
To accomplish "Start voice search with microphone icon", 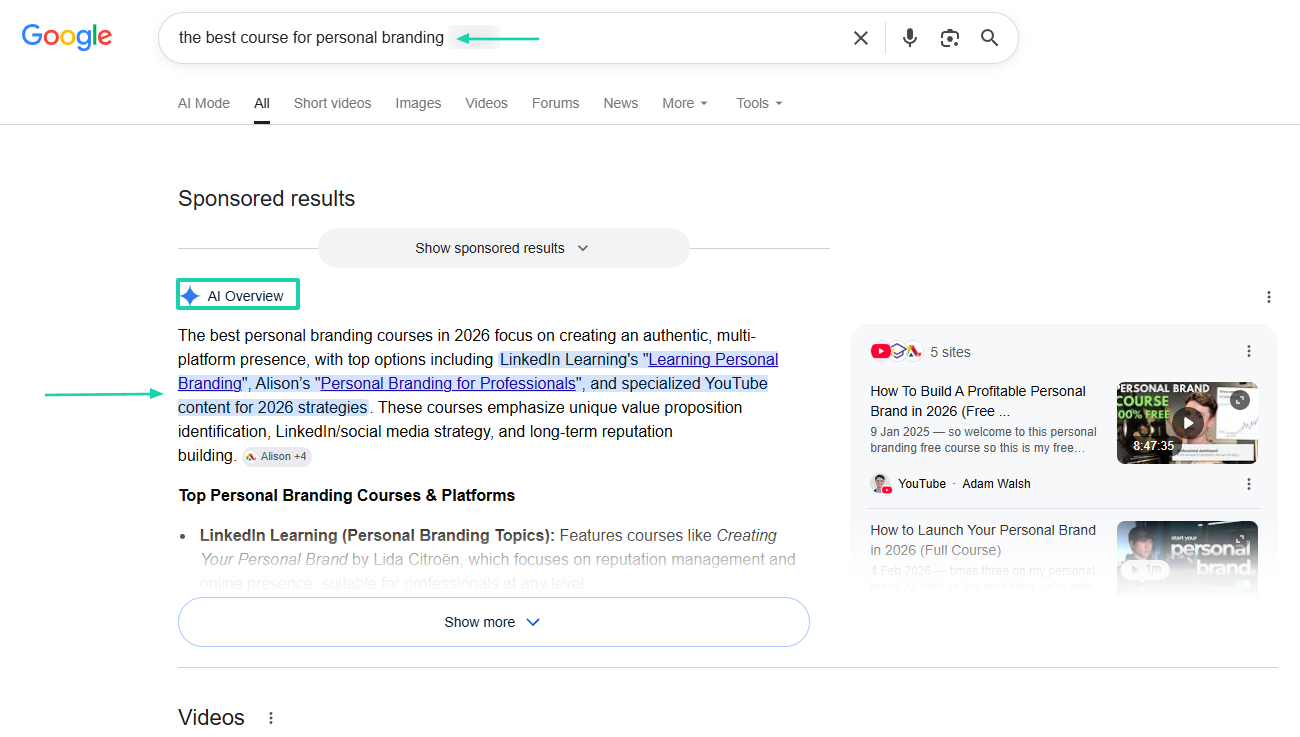I will pyautogui.click(x=909, y=38).
